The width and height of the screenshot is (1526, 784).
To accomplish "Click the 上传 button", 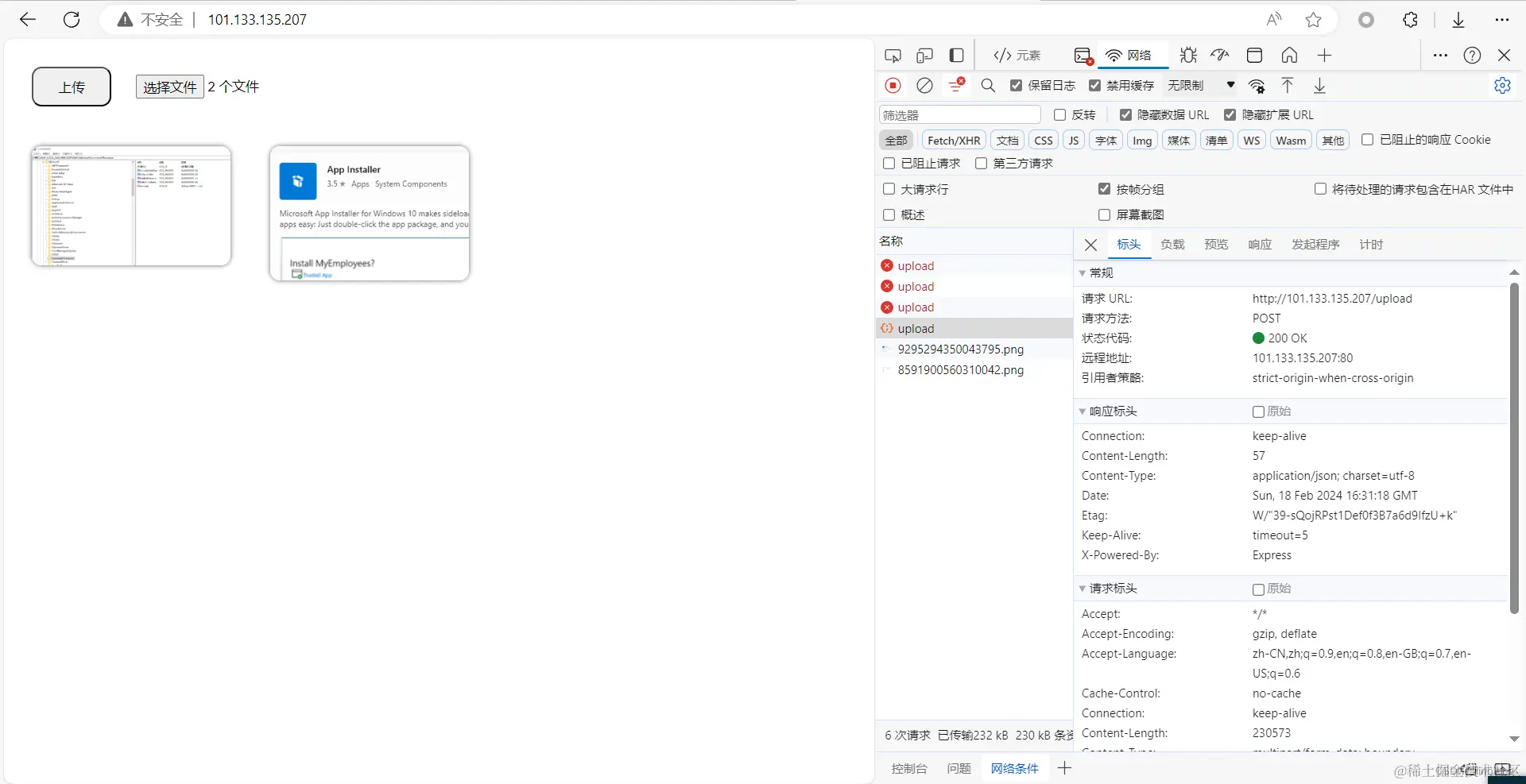I will (x=72, y=87).
